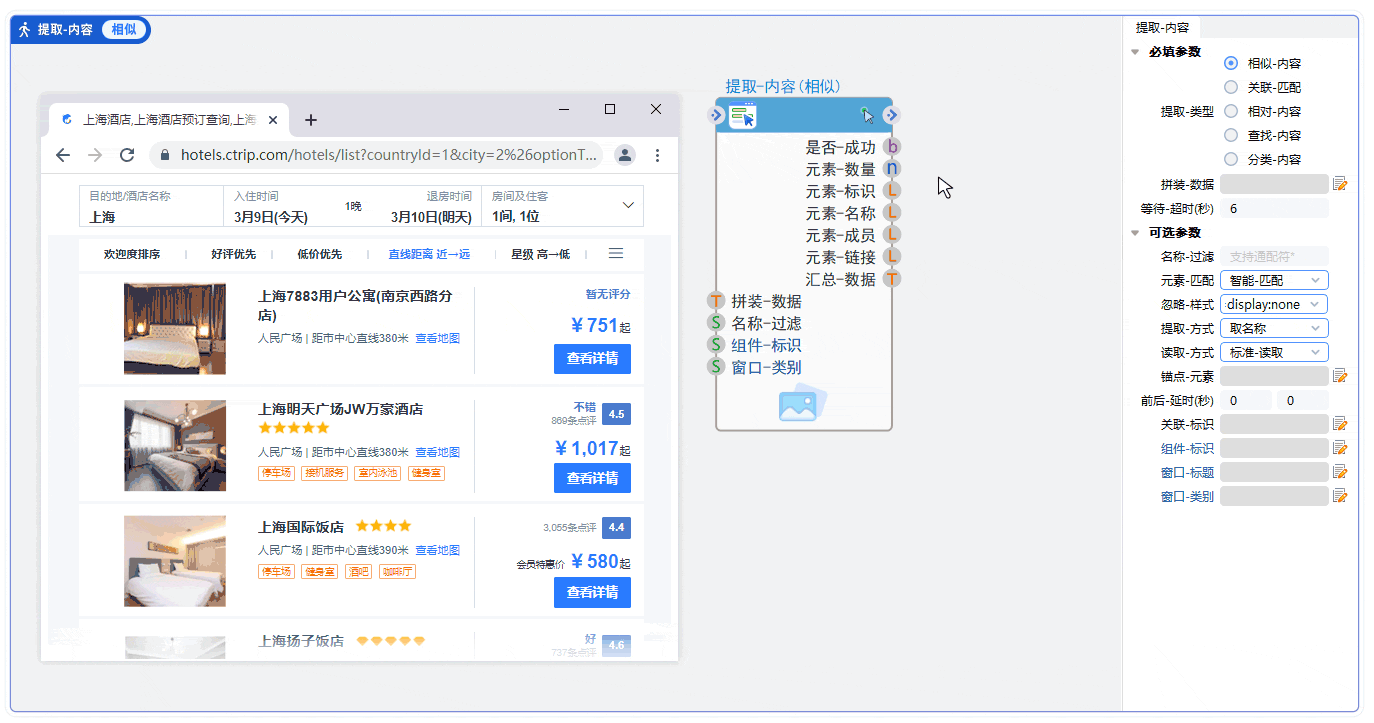
Task: Open the 元素-匹配 smart-match dropdown
Action: [1273, 280]
